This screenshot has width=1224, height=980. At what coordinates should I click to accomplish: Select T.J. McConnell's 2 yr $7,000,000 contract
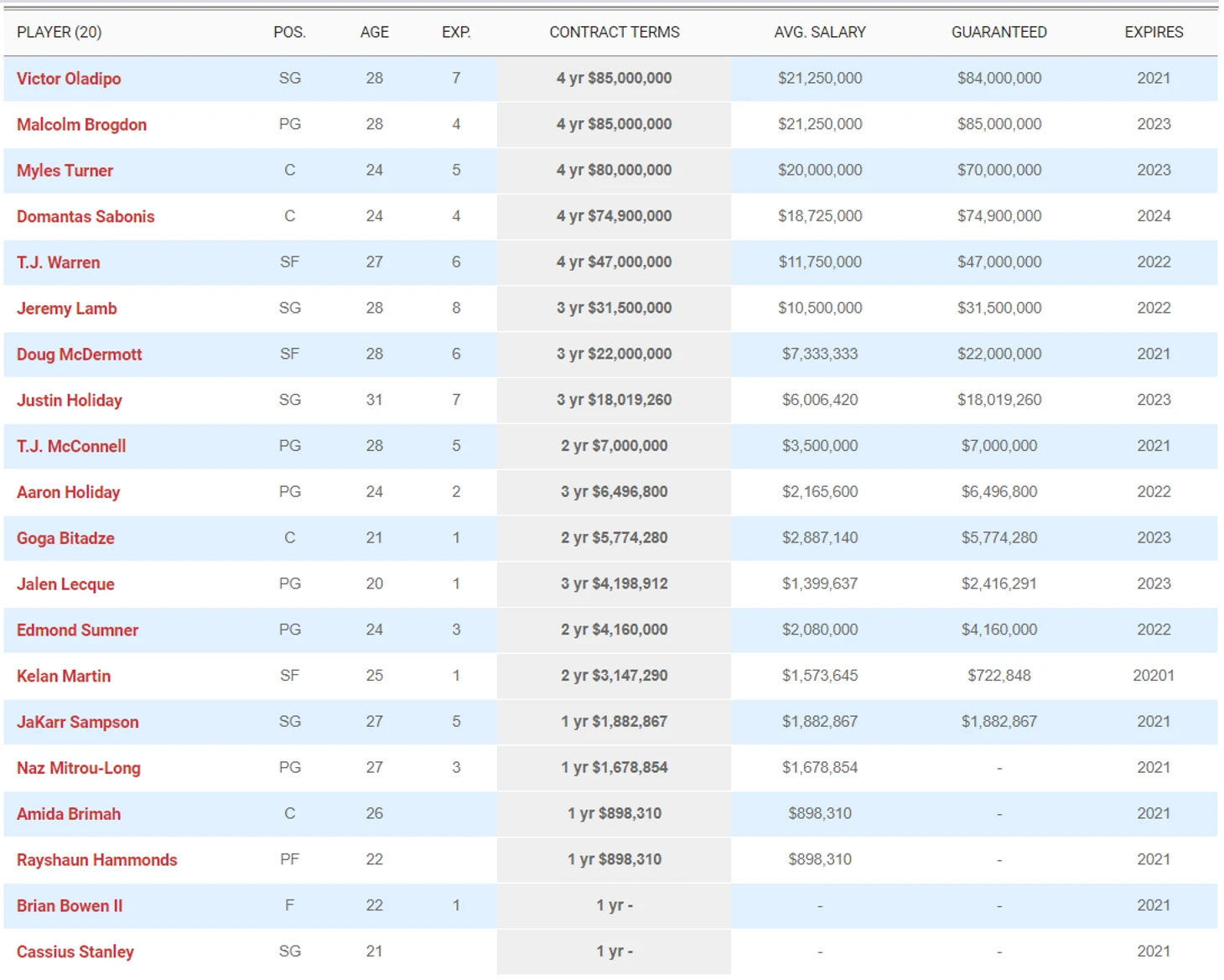[x=615, y=446]
